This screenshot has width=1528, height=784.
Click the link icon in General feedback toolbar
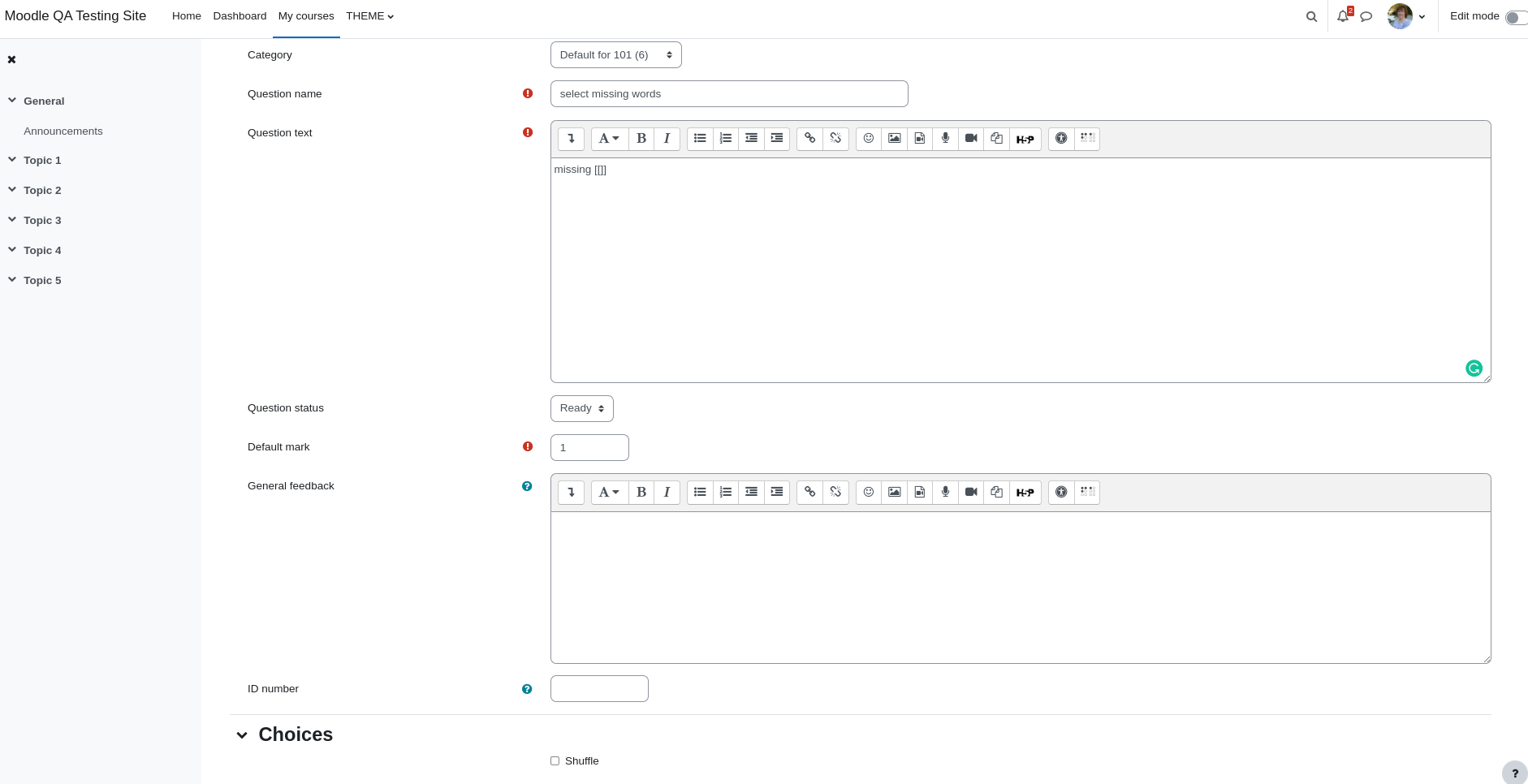[x=809, y=493]
